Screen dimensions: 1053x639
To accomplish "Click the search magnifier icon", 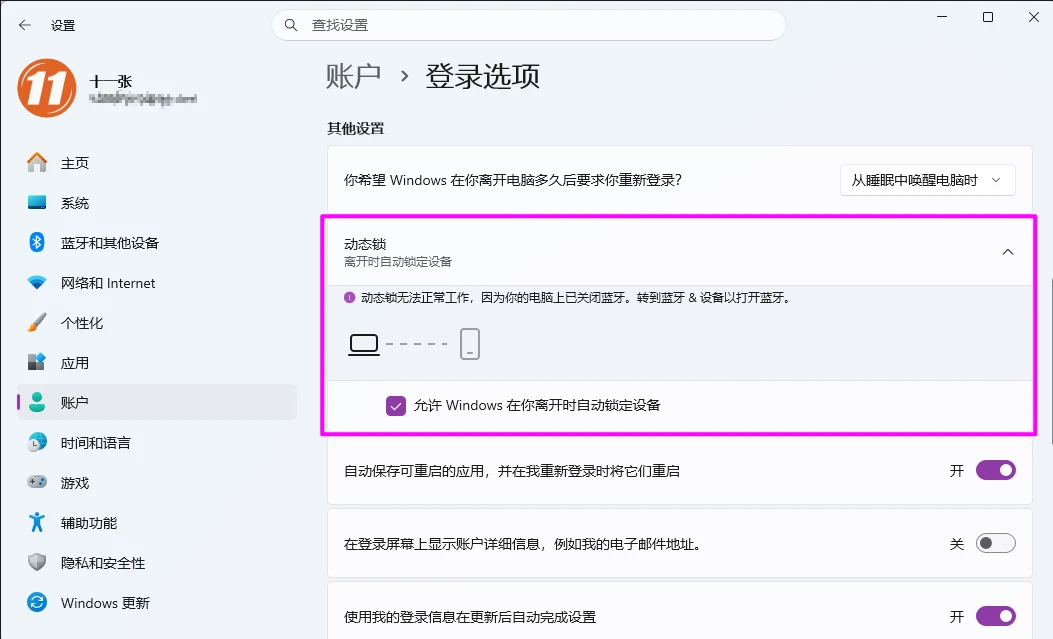I will 291,26.
